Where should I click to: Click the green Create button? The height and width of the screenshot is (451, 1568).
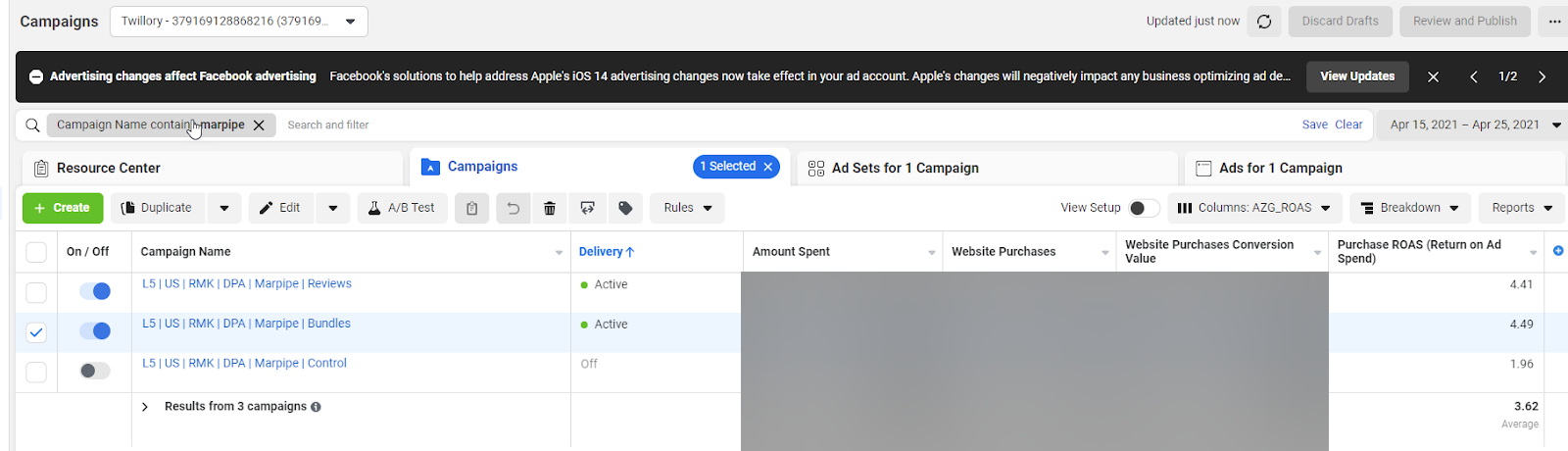coord(63,208)
